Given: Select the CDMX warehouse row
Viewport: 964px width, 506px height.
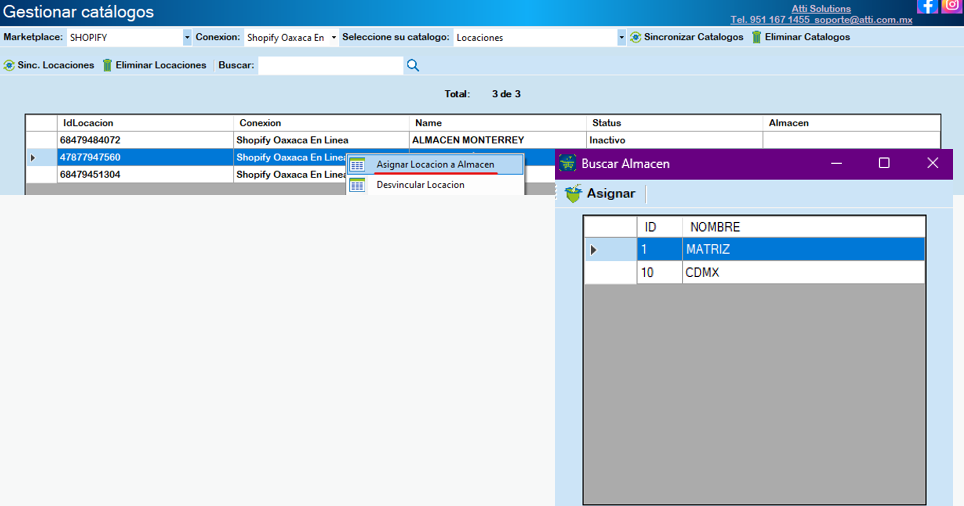Looking at the screenshot, I should [780, 273].
